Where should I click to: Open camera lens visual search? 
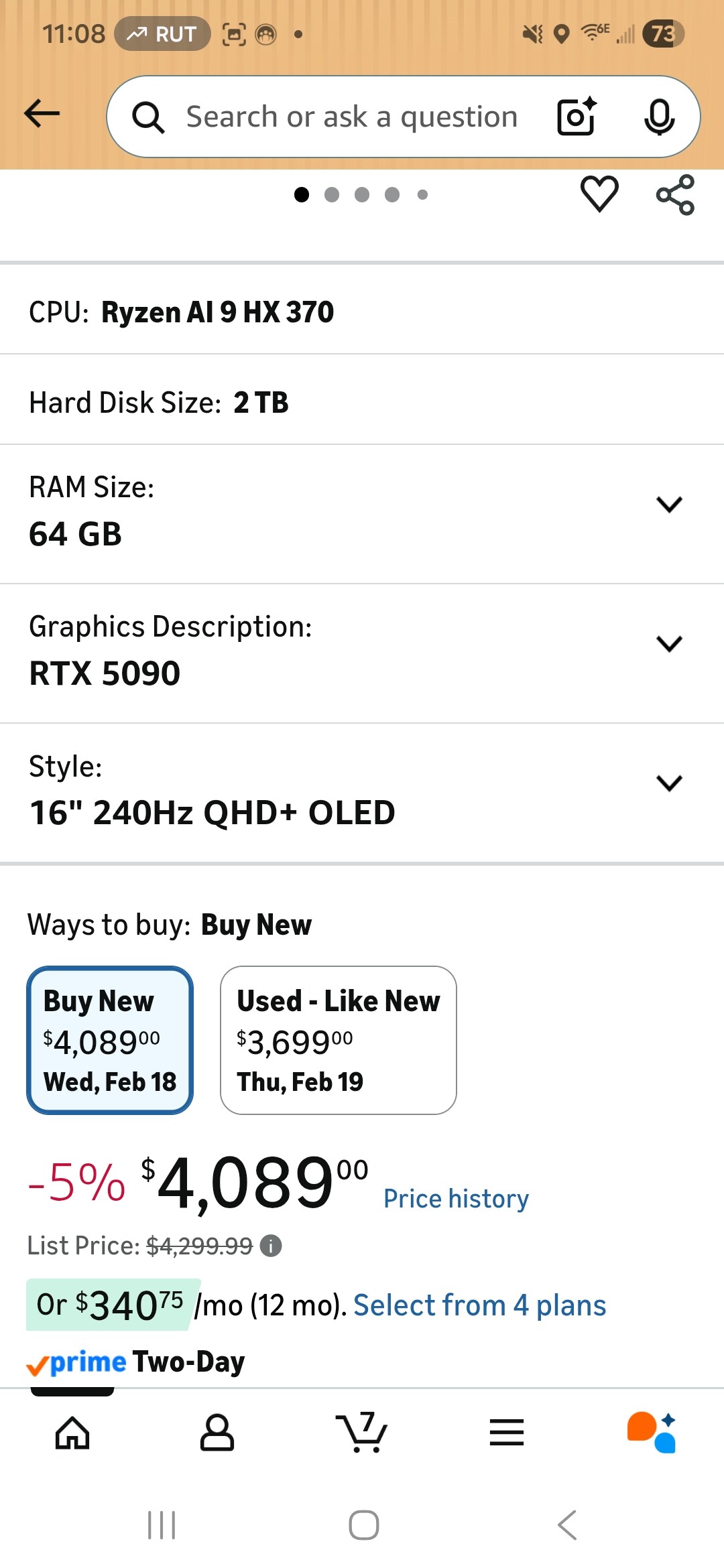pyautogui.click(x=577, y=117)
